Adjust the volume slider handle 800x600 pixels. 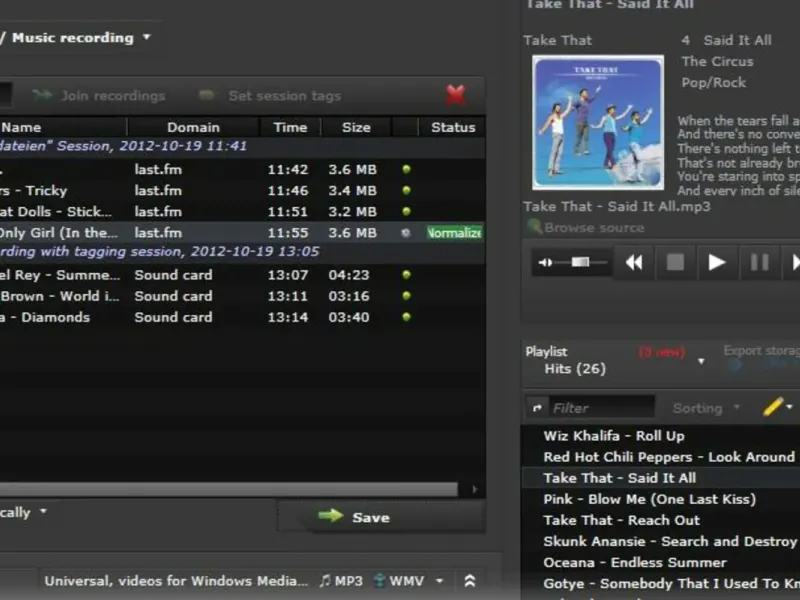(580, 262)
